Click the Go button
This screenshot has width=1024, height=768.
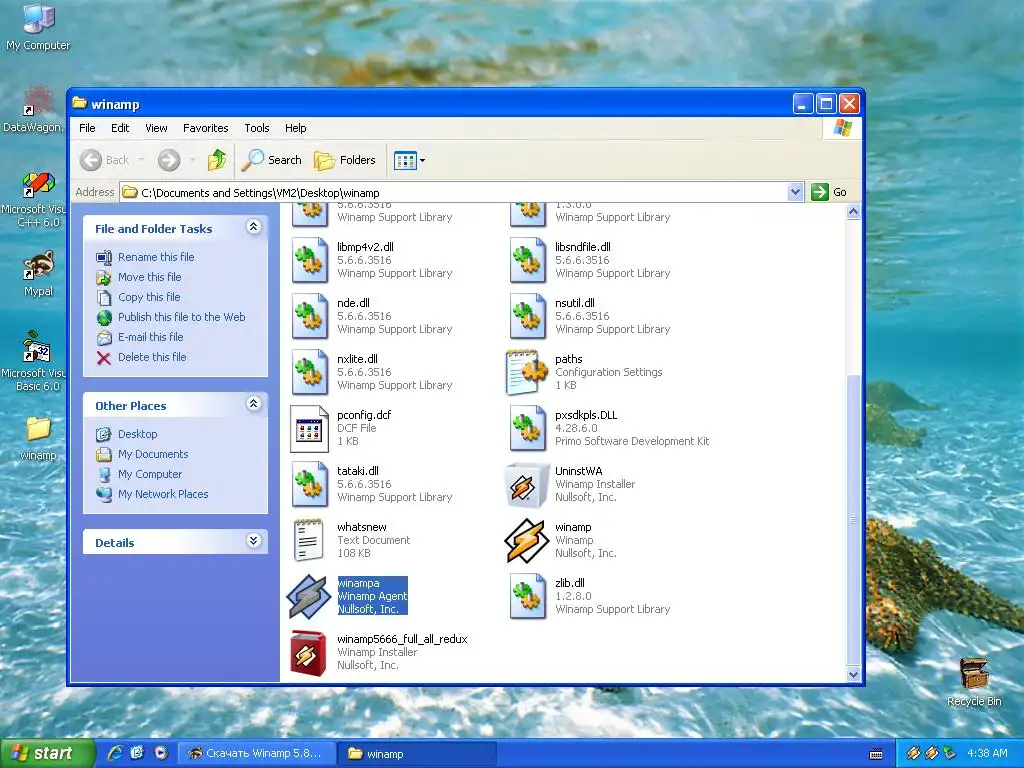[x=829, y=192]
